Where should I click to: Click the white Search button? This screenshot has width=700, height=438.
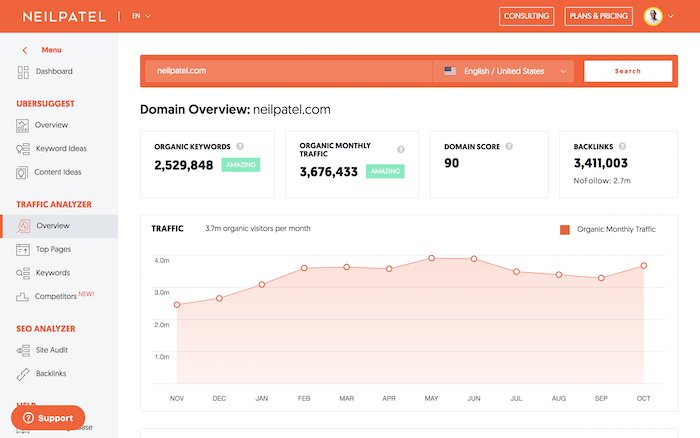628,71
